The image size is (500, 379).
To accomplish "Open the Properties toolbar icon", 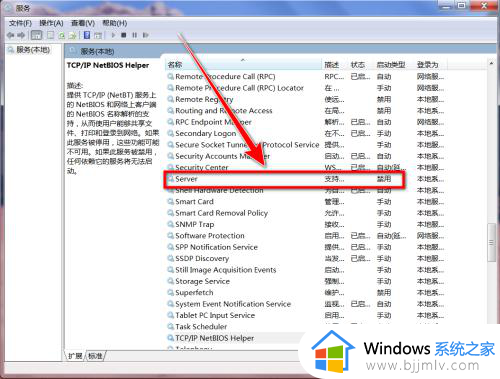I will pyautogui.click(x=50, y=35).
